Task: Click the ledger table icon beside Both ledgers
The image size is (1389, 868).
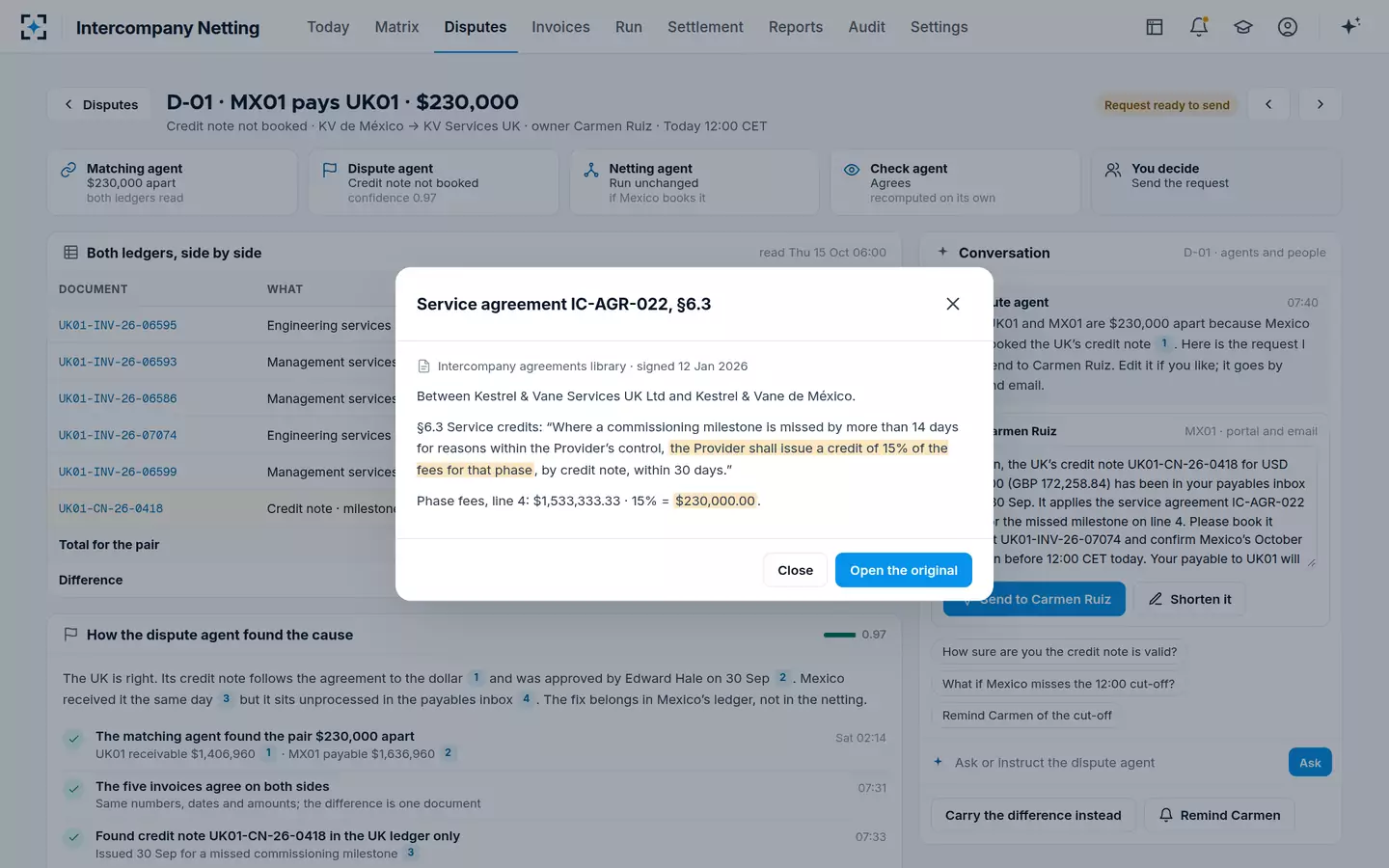Action: pyautogui.click(x=70, y=253)
